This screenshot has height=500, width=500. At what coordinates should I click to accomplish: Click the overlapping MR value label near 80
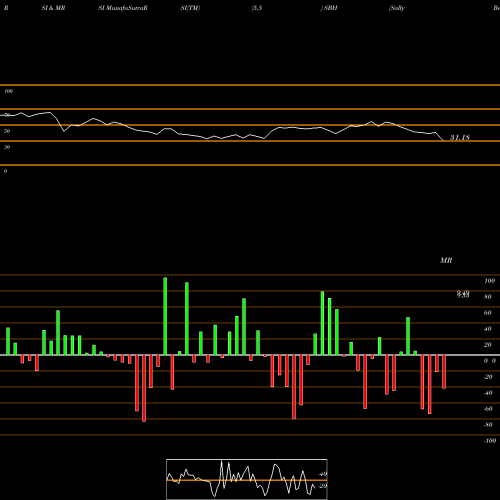[463, 294]
